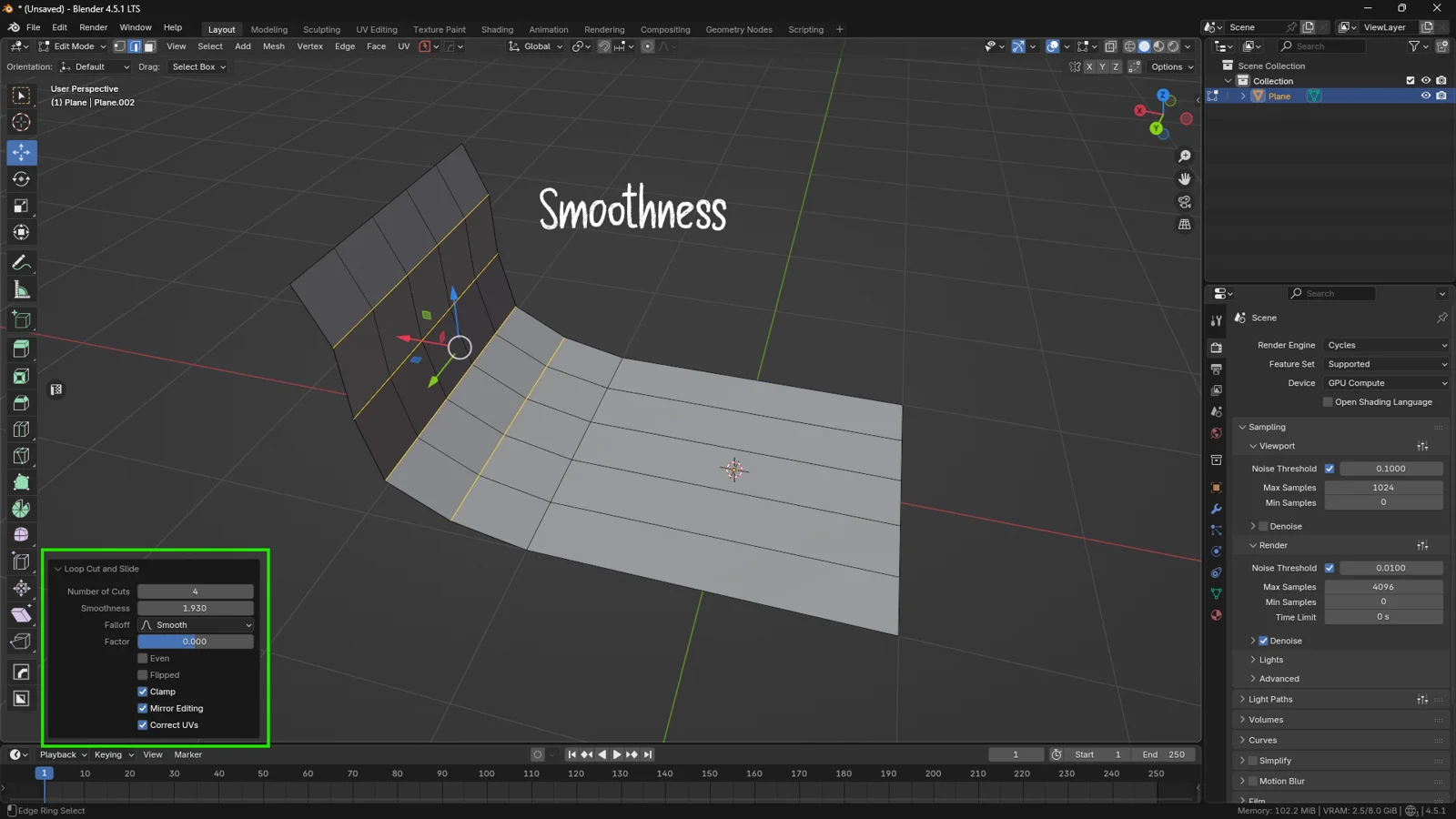Enable the Even checkbox
Viewport: 1456px width, 819px height.
coord(143,658)
